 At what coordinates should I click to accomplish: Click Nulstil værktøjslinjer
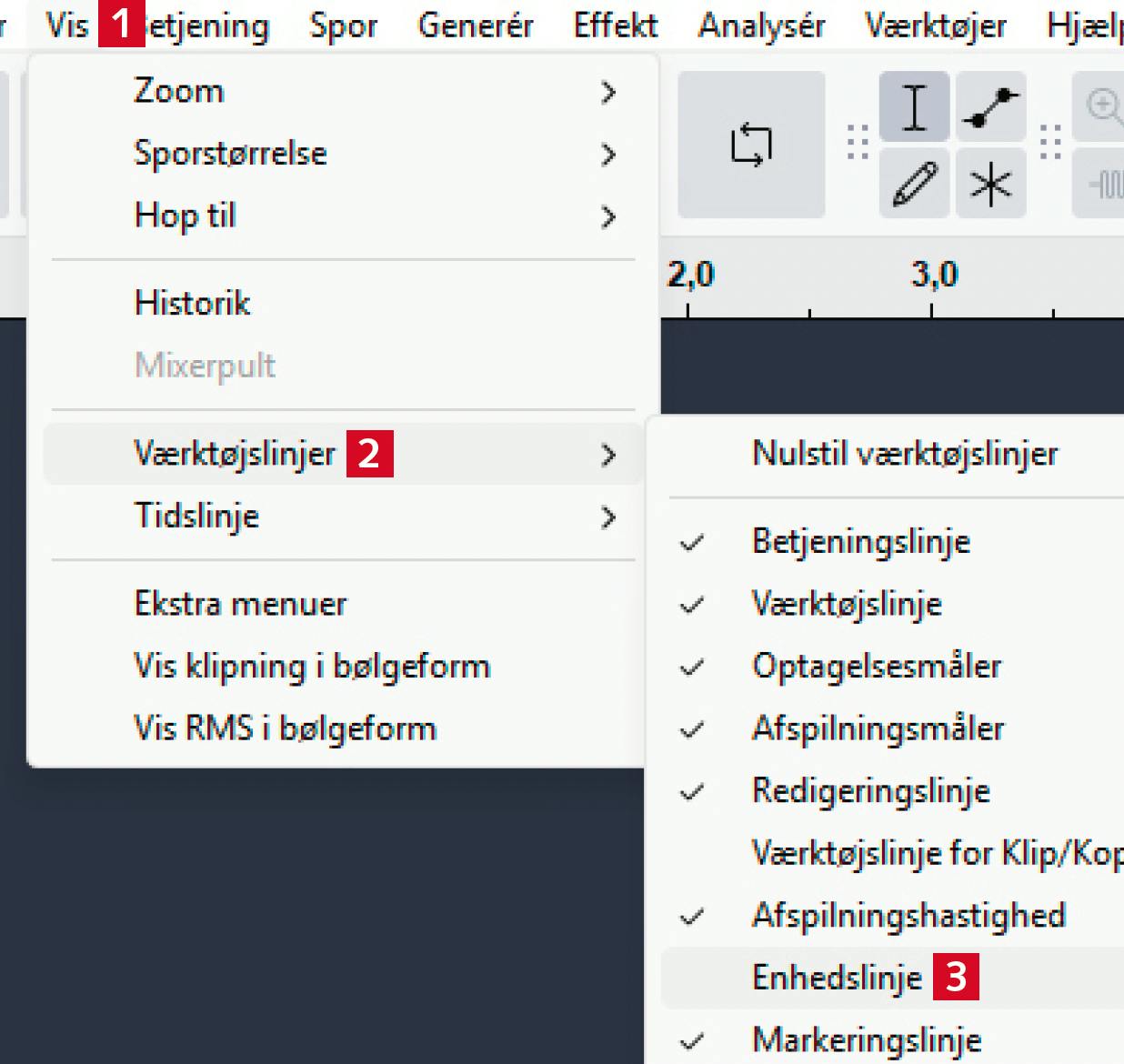(905, 454)
